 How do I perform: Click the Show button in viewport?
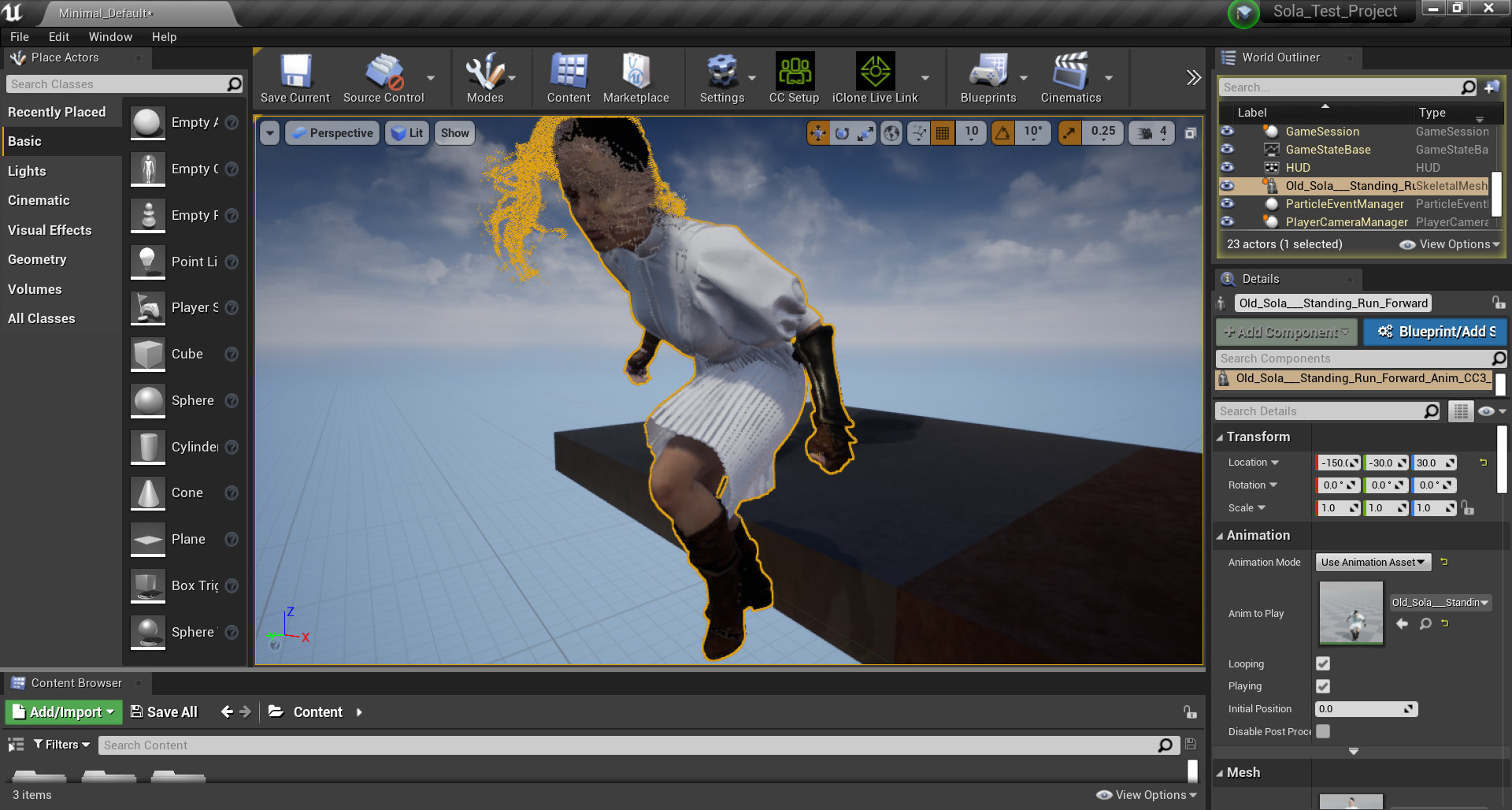click(455, 133)
